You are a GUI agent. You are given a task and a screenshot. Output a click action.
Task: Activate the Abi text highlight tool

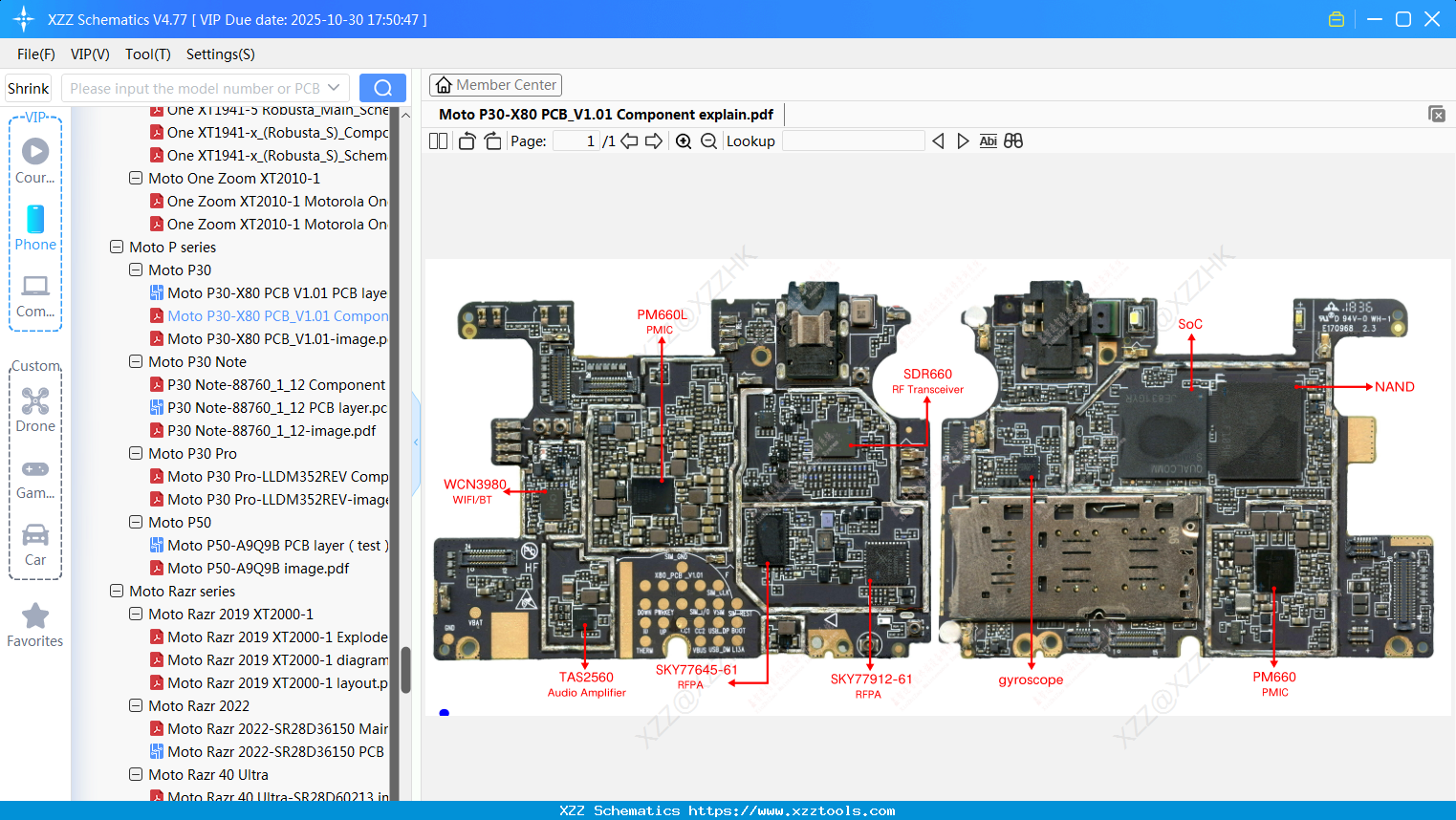(x=988, y=140)
